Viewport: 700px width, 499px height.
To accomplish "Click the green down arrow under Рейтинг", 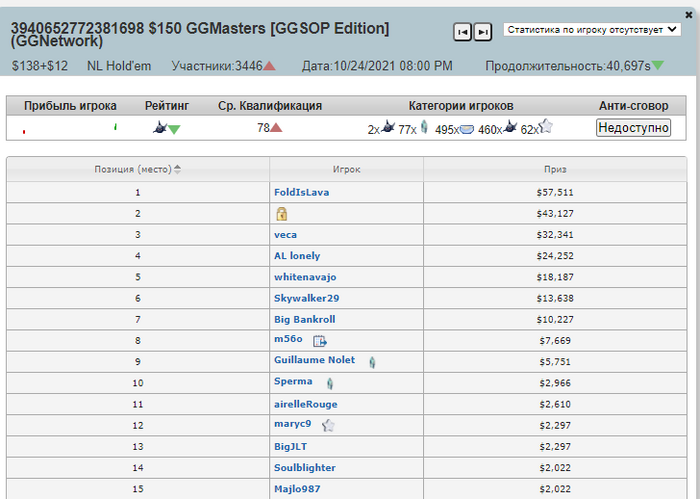I will click(174, 130).
